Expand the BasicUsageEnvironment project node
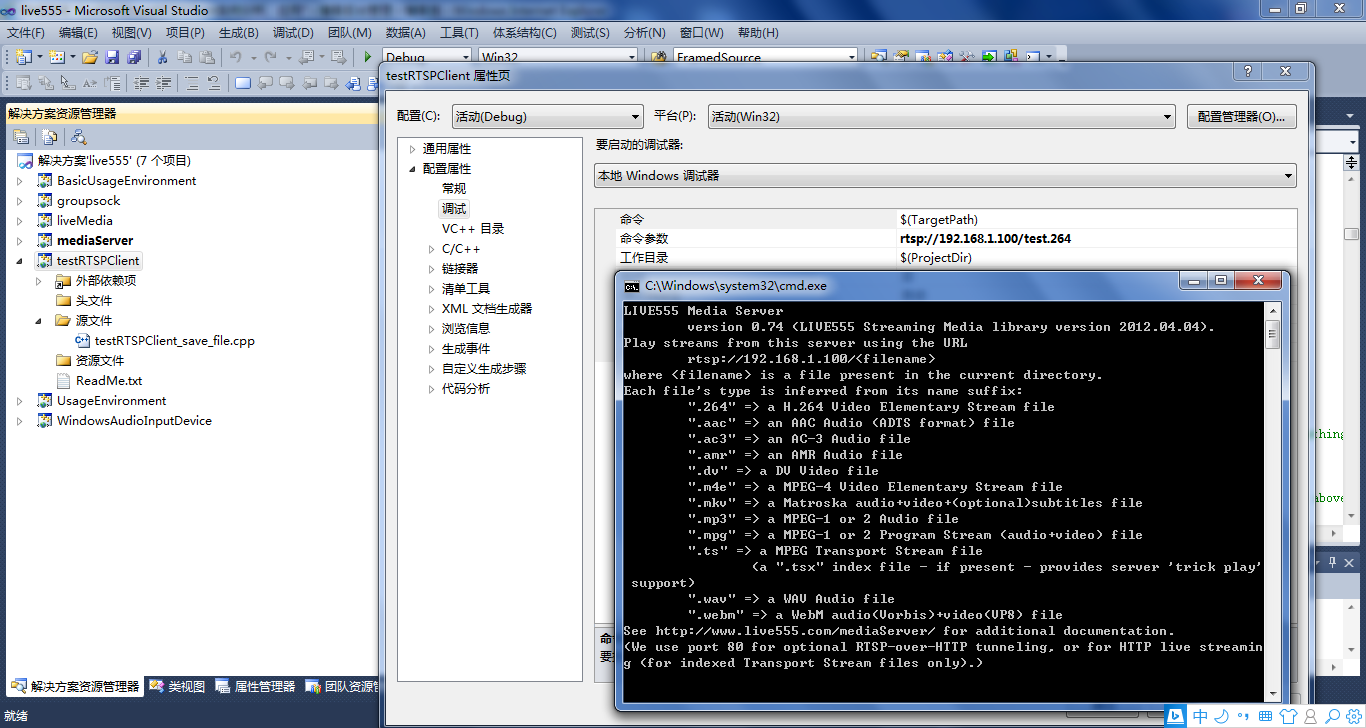1366x728 pixels. click(x=19, y=181)
